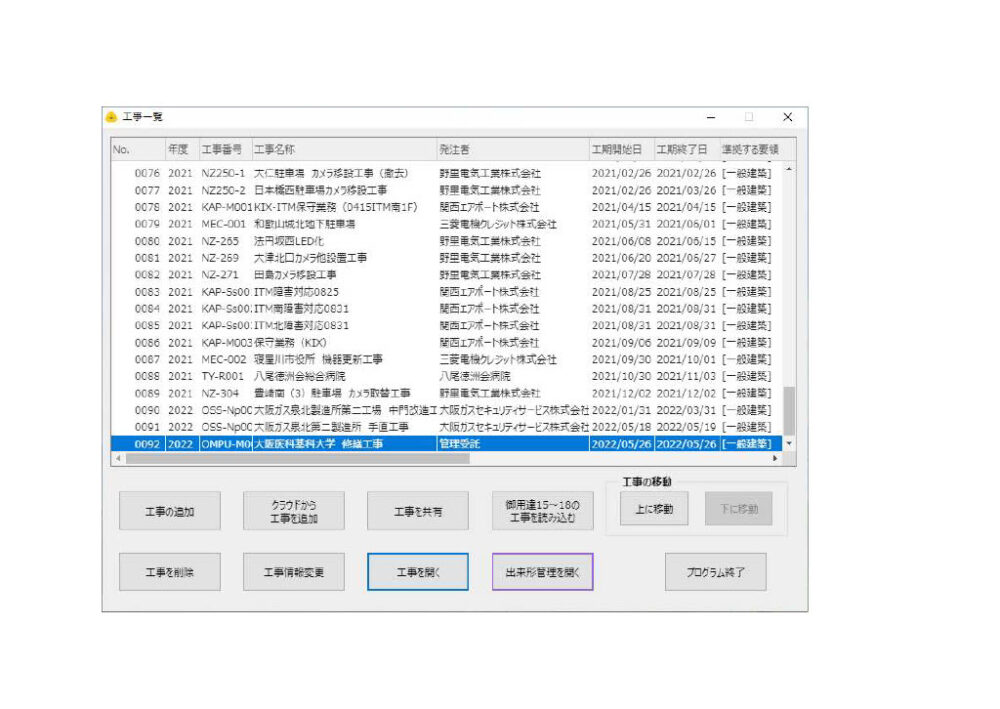Sort by the 工期開始日 column header

point(622,149)
